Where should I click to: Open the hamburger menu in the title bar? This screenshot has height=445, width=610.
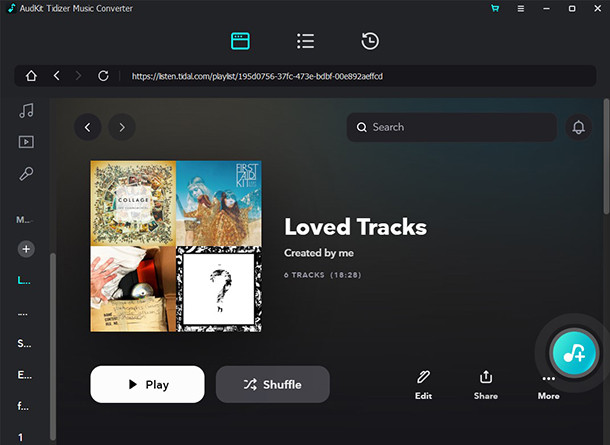[521, 8]
